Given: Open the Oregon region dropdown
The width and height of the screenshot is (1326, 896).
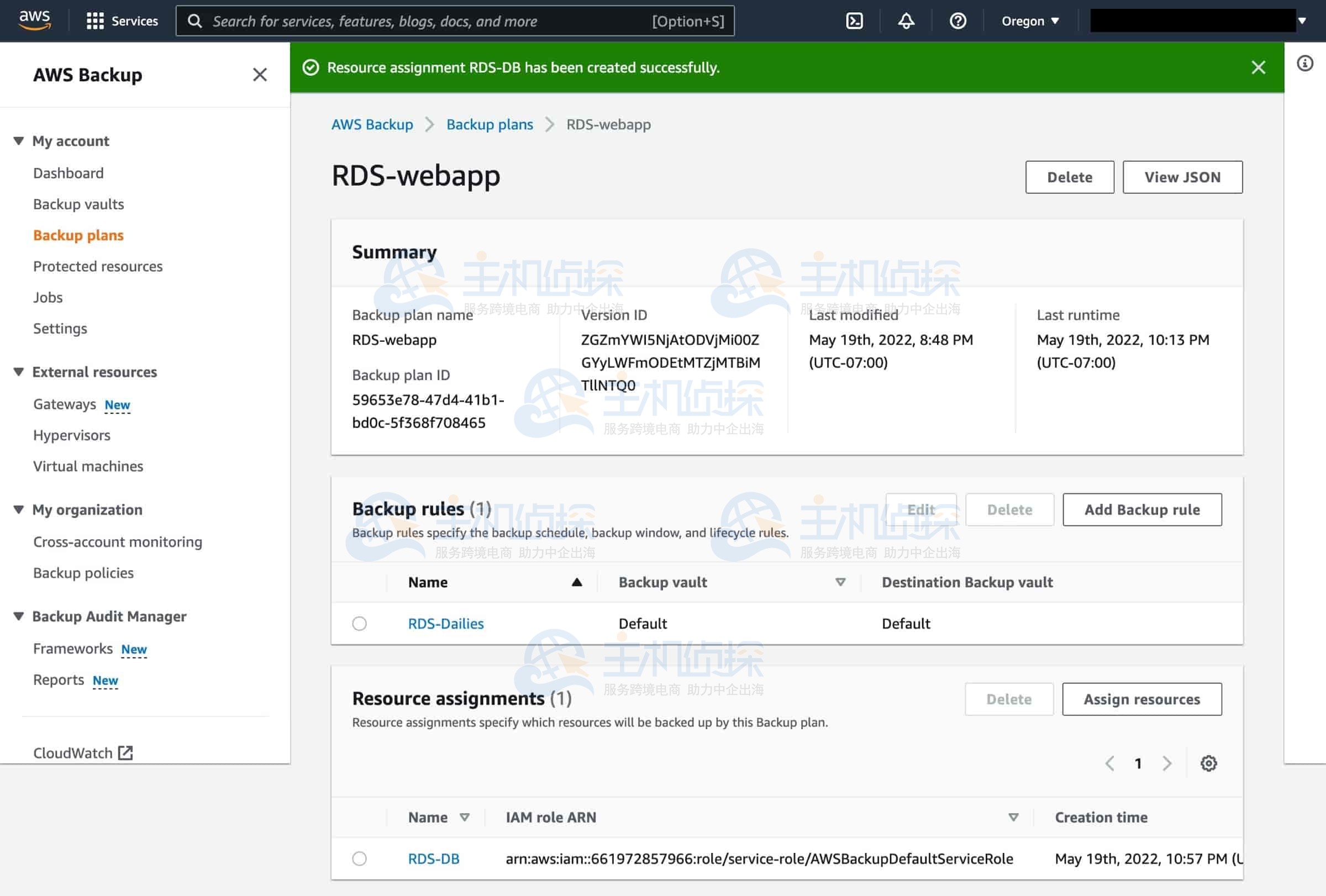Looking at the screenshot, I should click(1030, 21).
